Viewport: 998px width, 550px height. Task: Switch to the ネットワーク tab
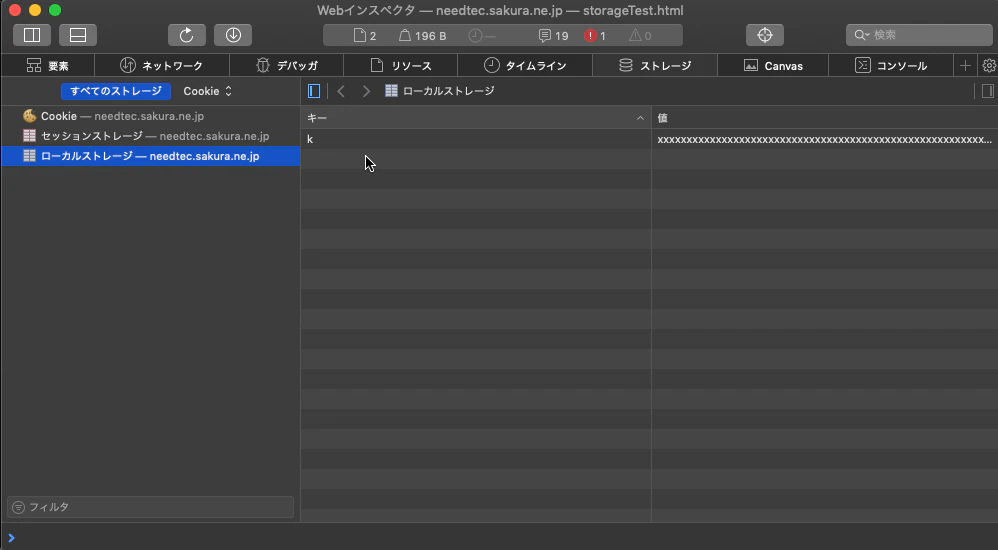(162, 66)
